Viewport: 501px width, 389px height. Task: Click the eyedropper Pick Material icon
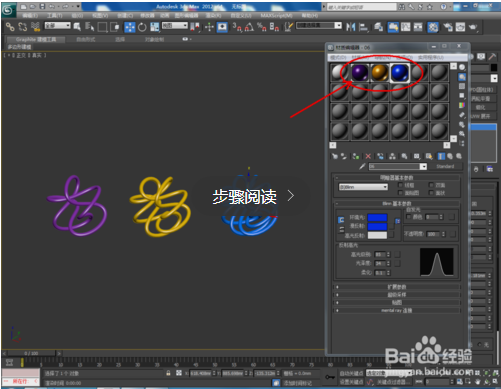362,166
